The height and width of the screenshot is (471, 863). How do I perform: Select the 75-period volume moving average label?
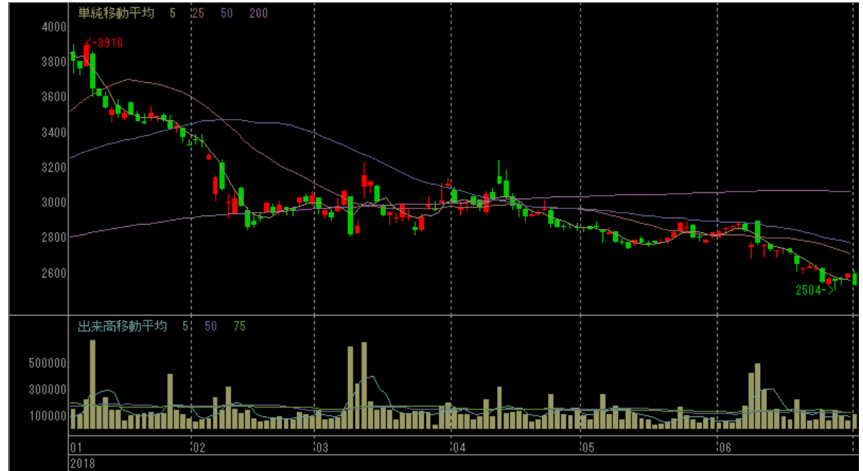coord(240,326)
